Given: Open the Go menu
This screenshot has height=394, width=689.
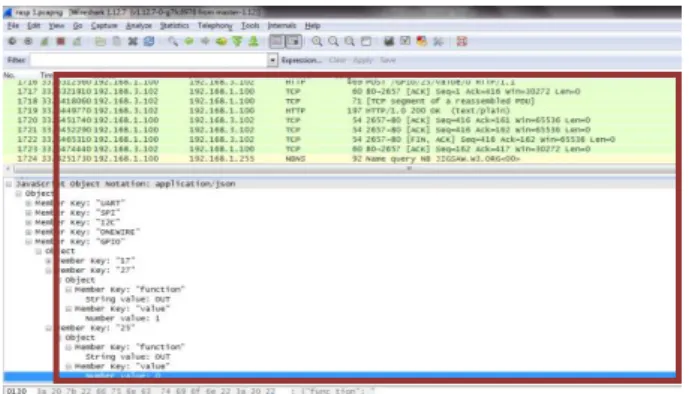Looking at the screenshot, I should pyautogui.click(x=78, y=25).
